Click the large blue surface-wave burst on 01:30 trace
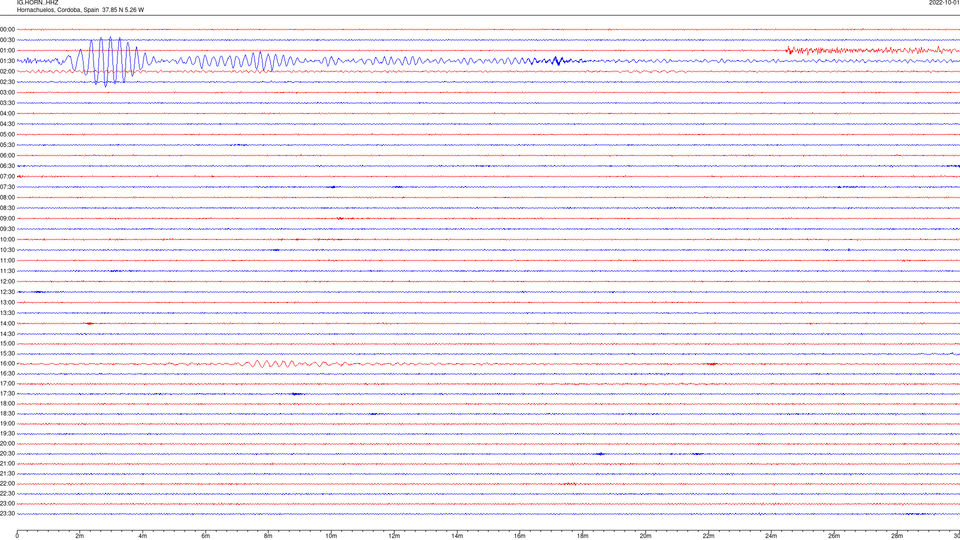This screenshot has width=960, height=540. tap(107, 61)
